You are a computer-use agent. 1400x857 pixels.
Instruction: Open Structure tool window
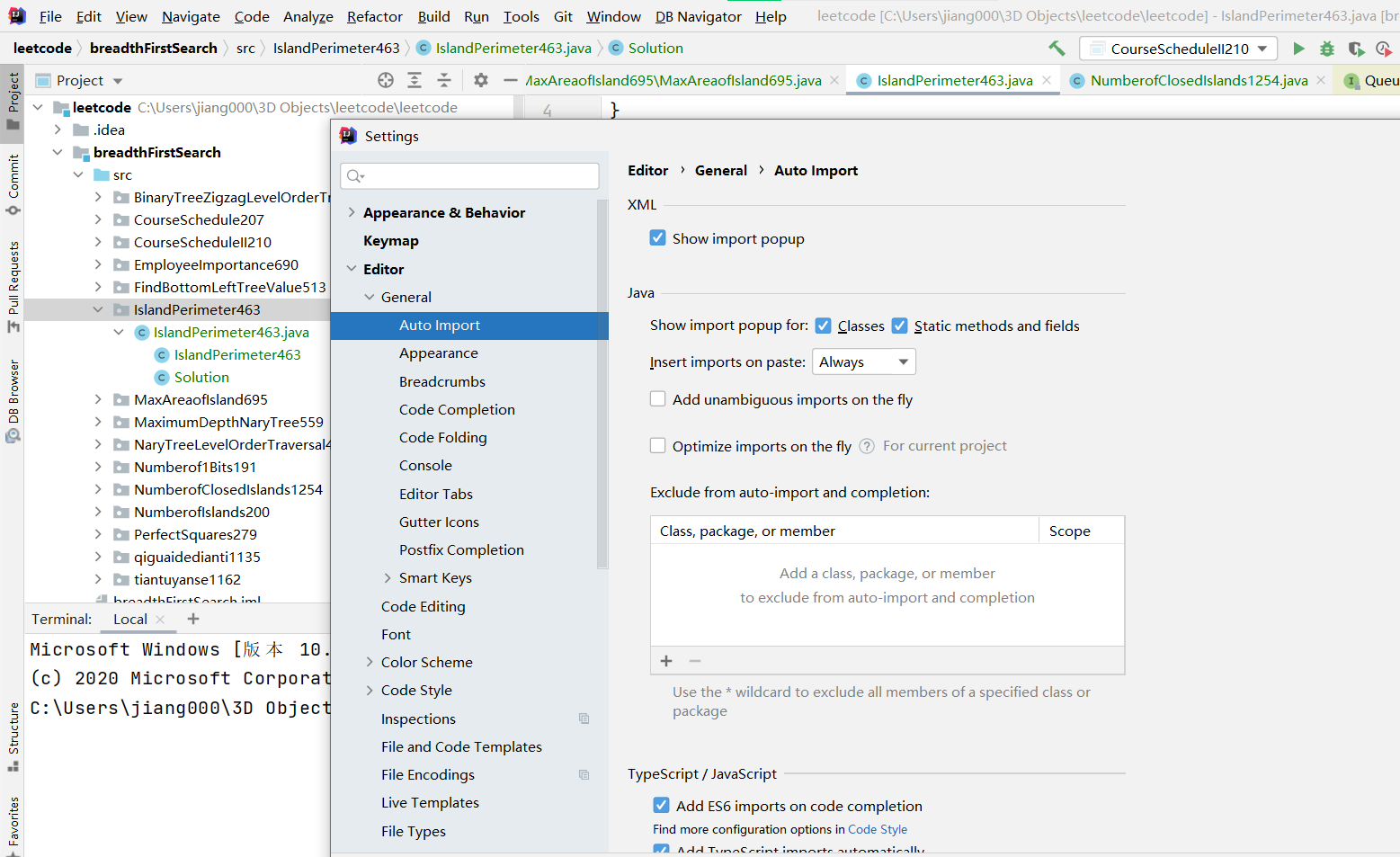pyautogui.click(x=13, y=737)
